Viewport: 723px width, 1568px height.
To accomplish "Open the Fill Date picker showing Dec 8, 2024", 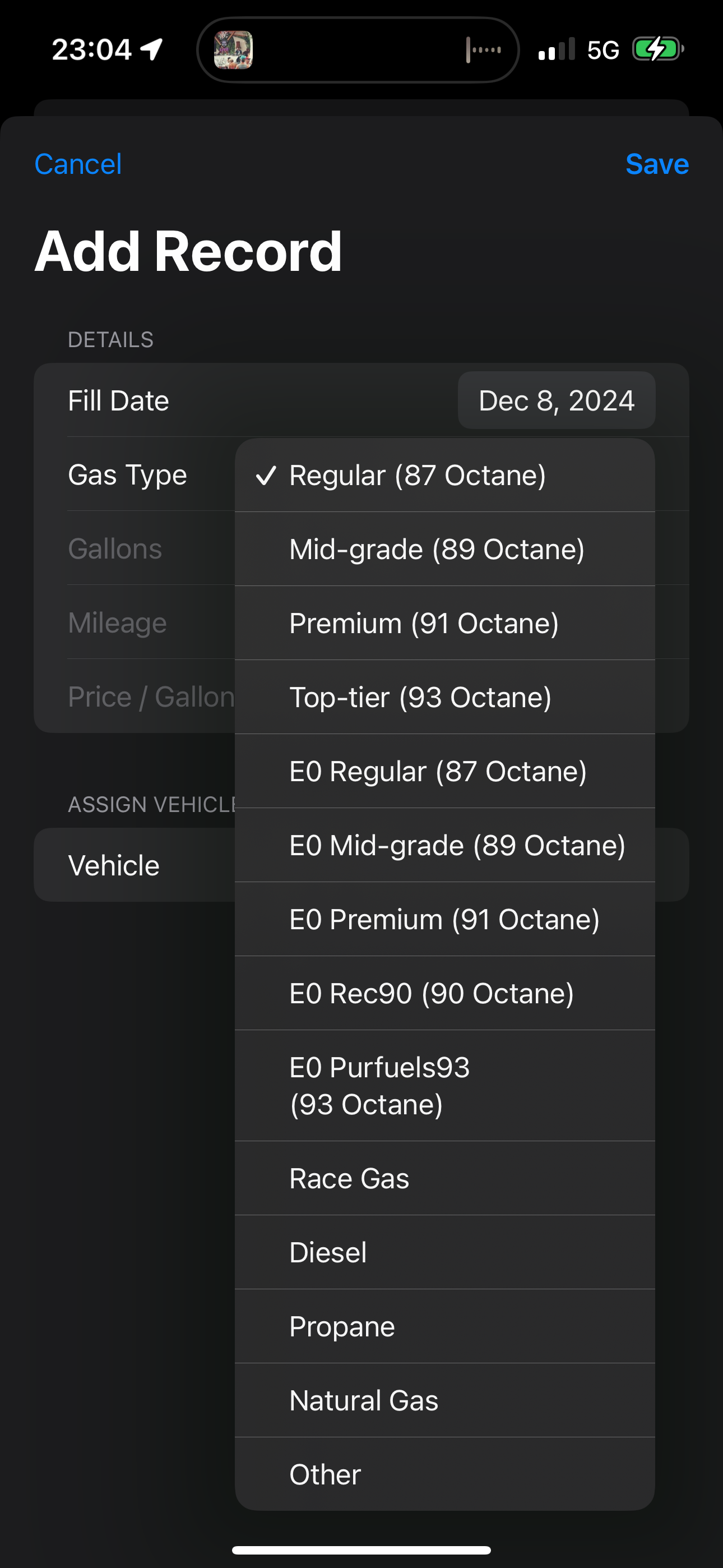I will (556, 400).
